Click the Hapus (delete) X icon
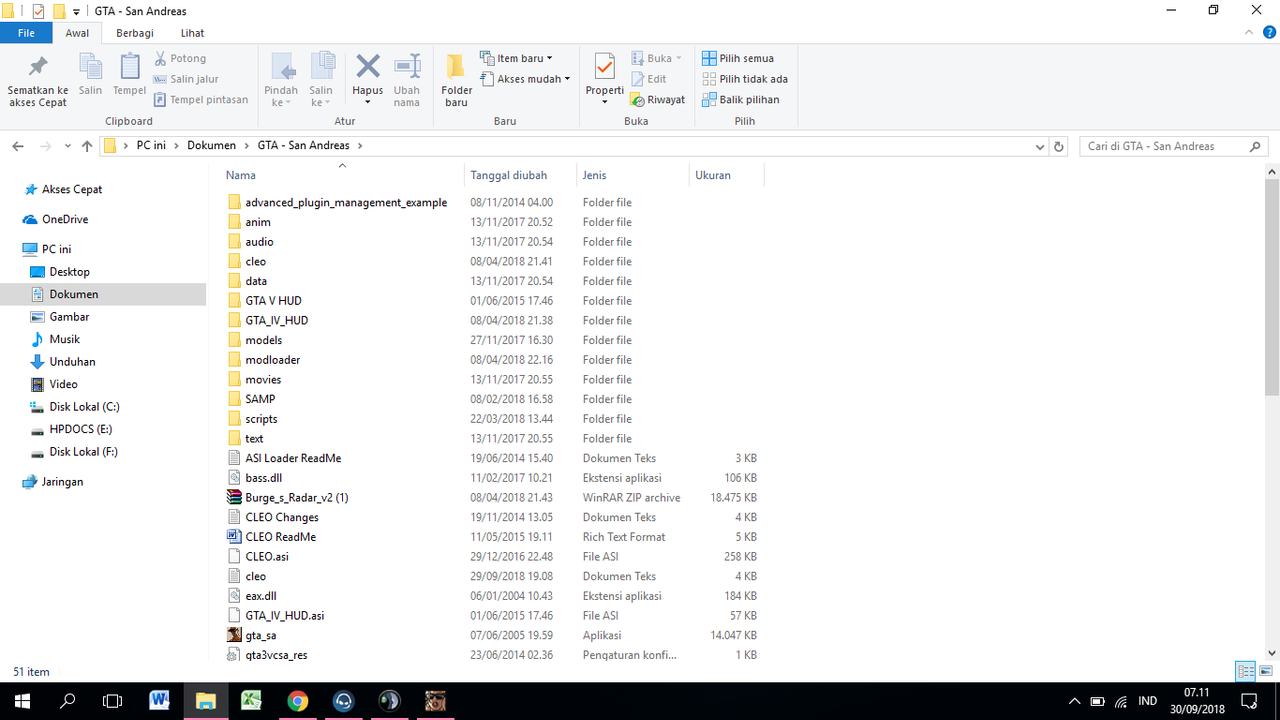 tap(368, 68)
